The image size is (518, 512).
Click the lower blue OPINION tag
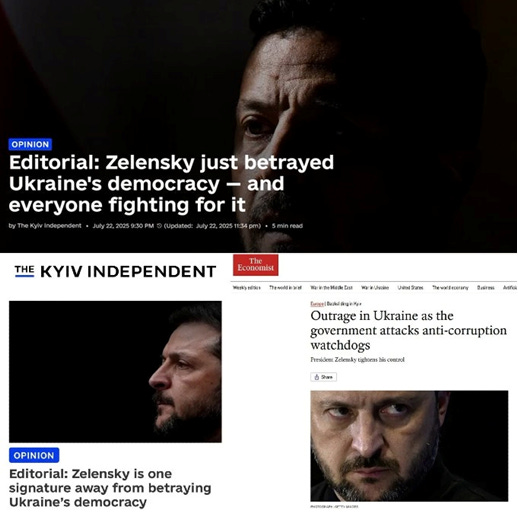[x=34, y=455]
